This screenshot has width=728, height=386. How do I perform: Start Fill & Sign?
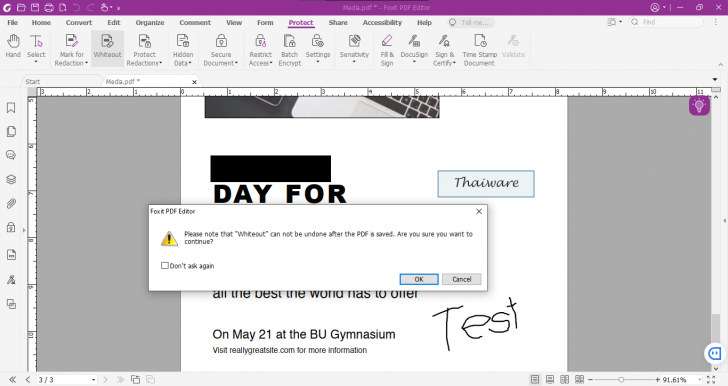point(387,50)
